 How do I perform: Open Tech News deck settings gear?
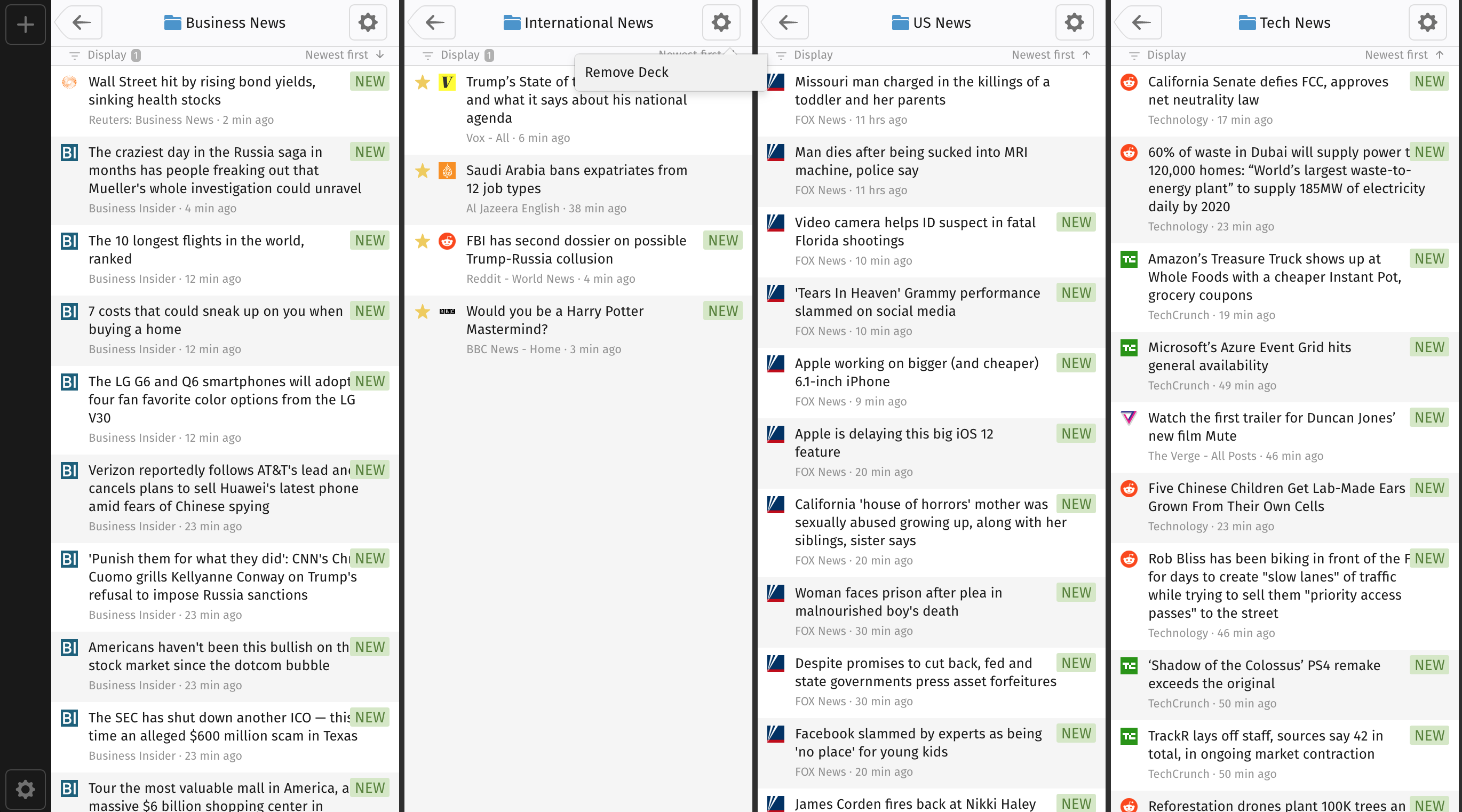(1427, 23)
